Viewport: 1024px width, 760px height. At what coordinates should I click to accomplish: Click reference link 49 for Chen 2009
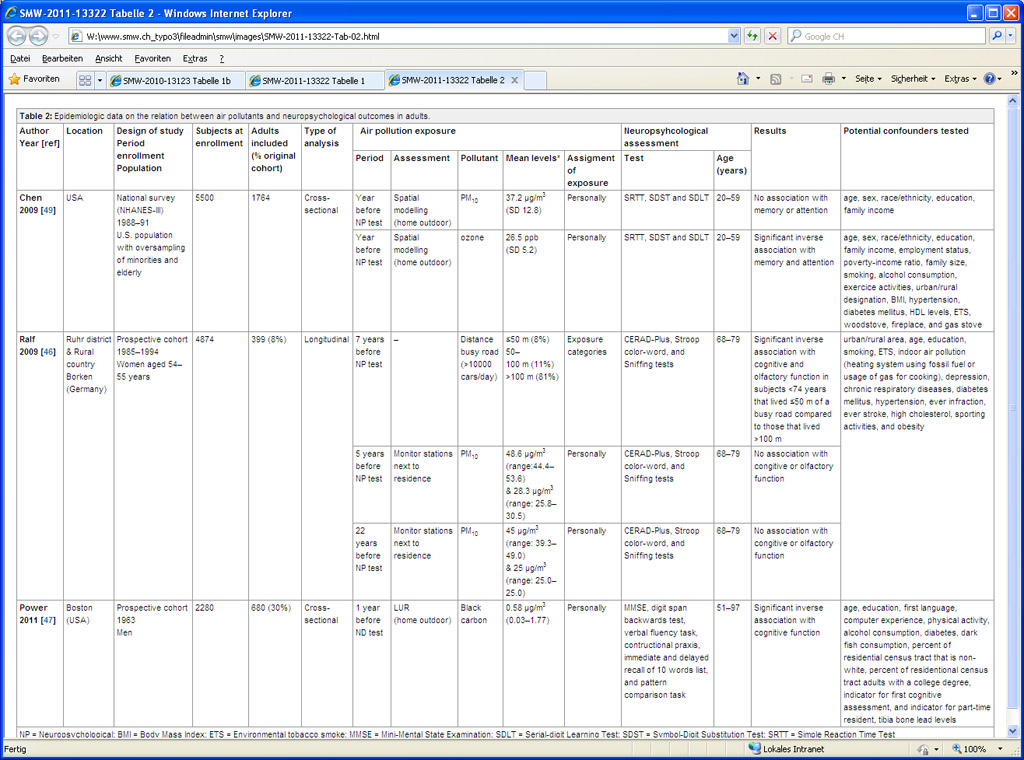(48, 211)
